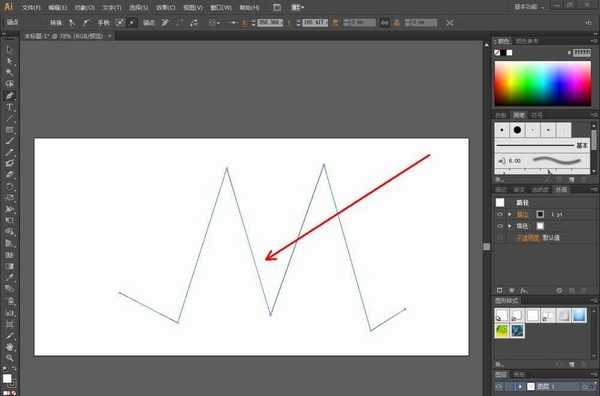The width and height of the screenshot is (600, 396).
Task: Expand the fill attribute disclosure triangle
Action: [x=509, y=226]
